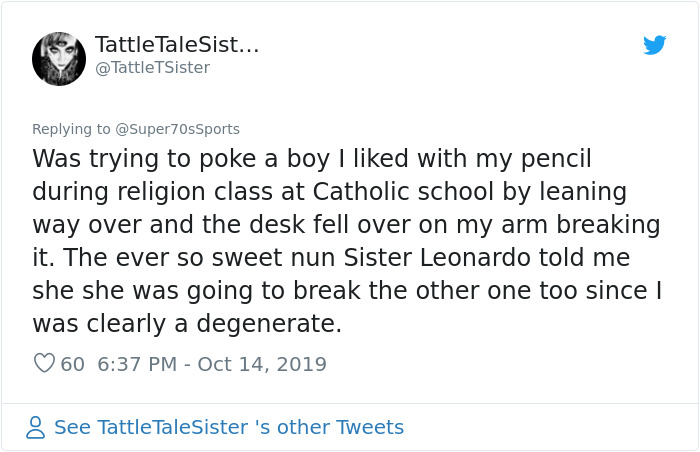Open the @Super70sSports mention link
The width and height of the screenshot is (700, 452).
[179, 129]
